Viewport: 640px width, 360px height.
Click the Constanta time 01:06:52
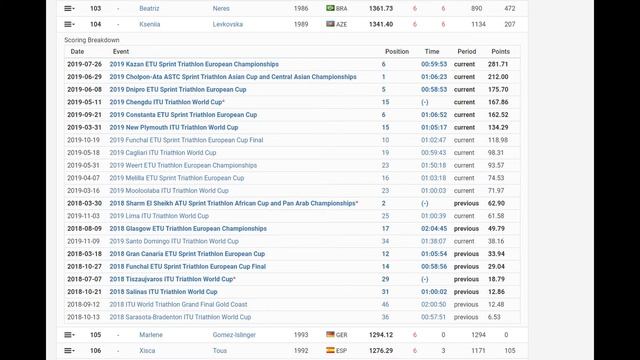(x=434, y=115)
